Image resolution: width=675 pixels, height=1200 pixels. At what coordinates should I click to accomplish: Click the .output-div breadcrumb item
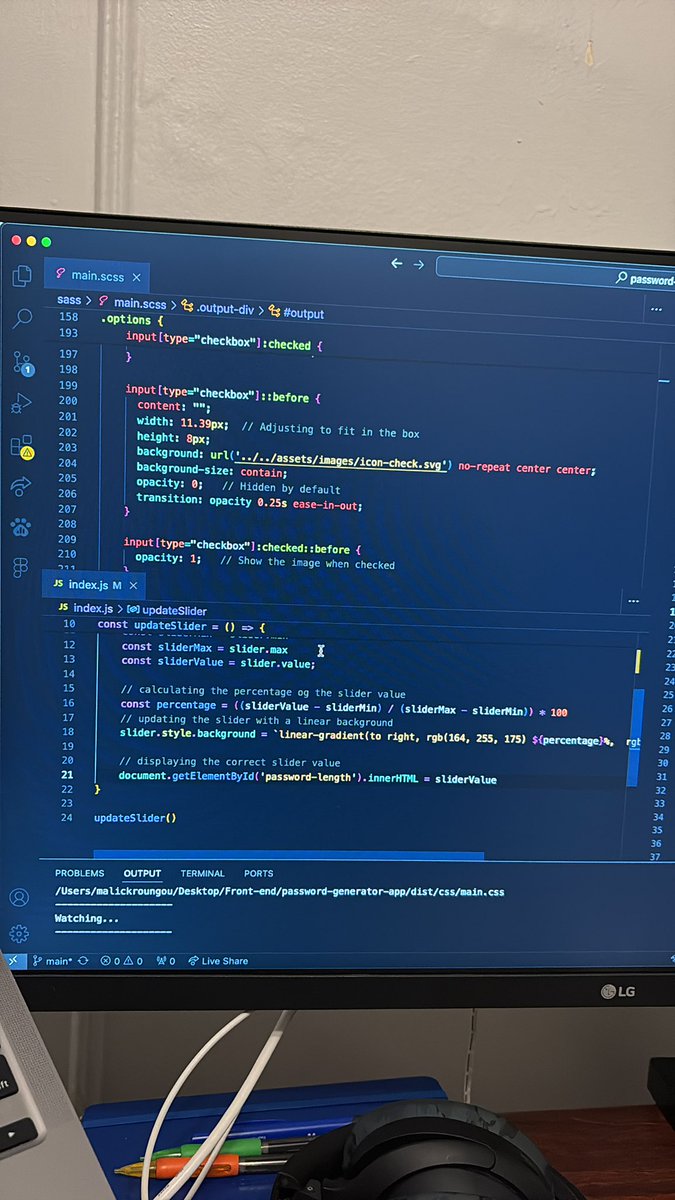pos(218,307)
